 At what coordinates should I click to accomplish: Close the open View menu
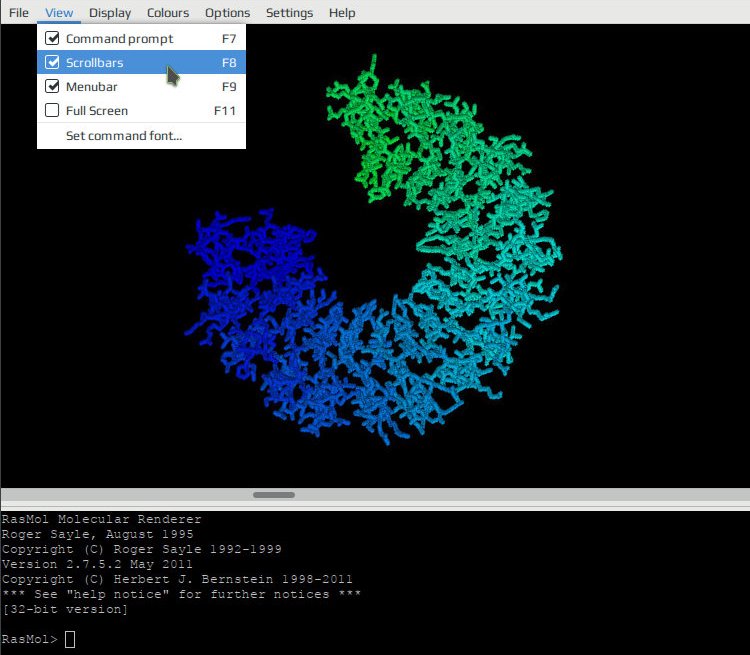pyautogui.click(x=59, y=12)
